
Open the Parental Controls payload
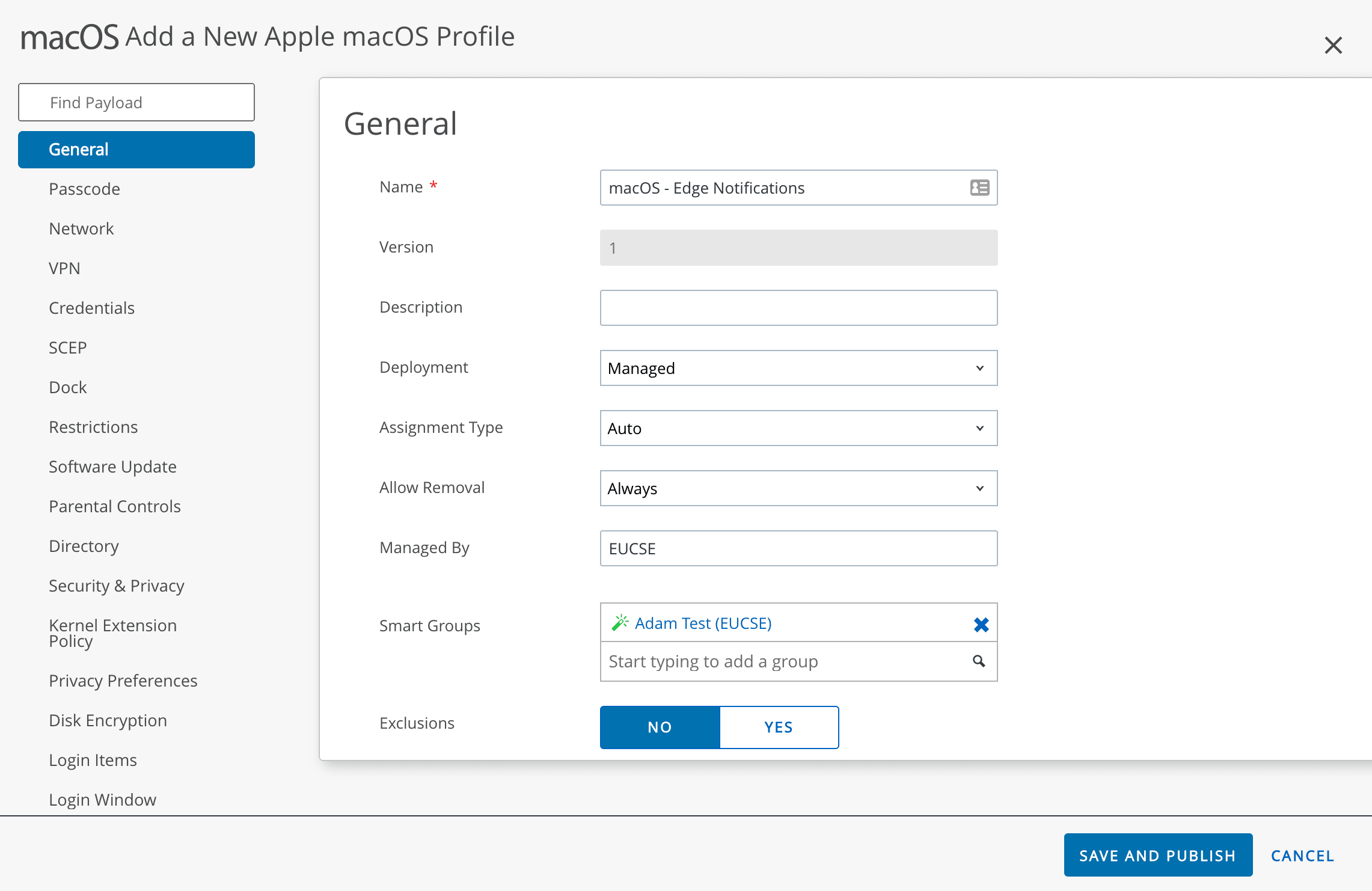click(115, 506)
